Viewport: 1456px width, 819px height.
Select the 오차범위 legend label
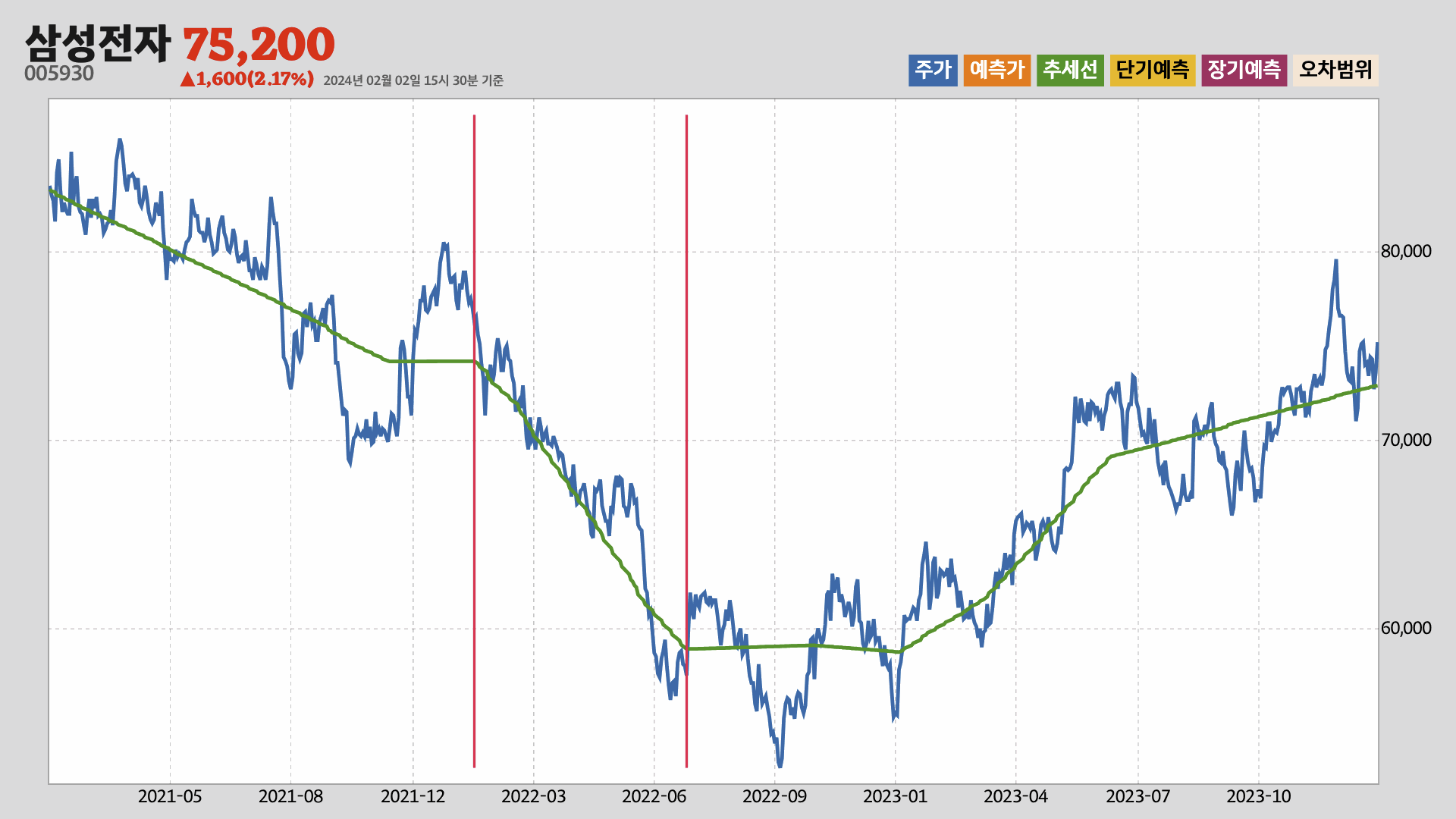(x=1335, y=70)
